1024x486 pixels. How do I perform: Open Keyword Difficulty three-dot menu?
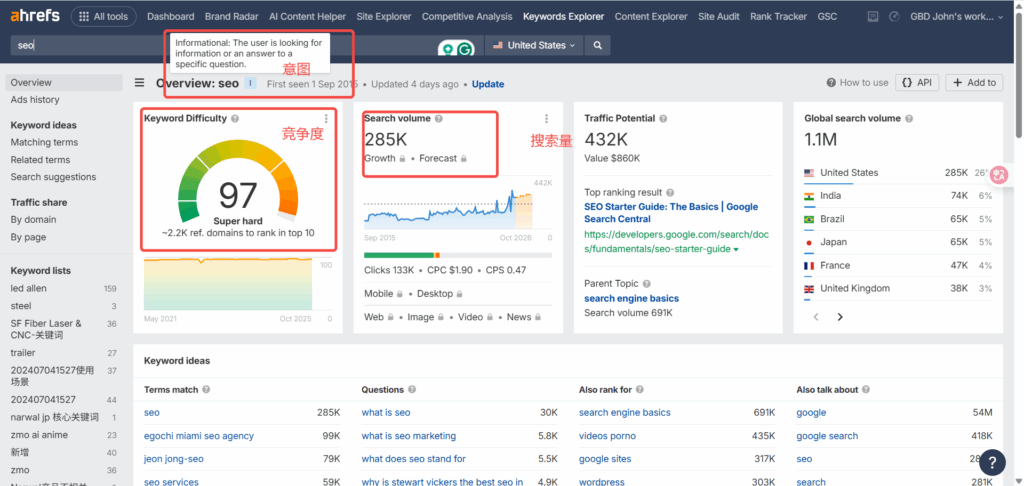(x=326, y=119)
